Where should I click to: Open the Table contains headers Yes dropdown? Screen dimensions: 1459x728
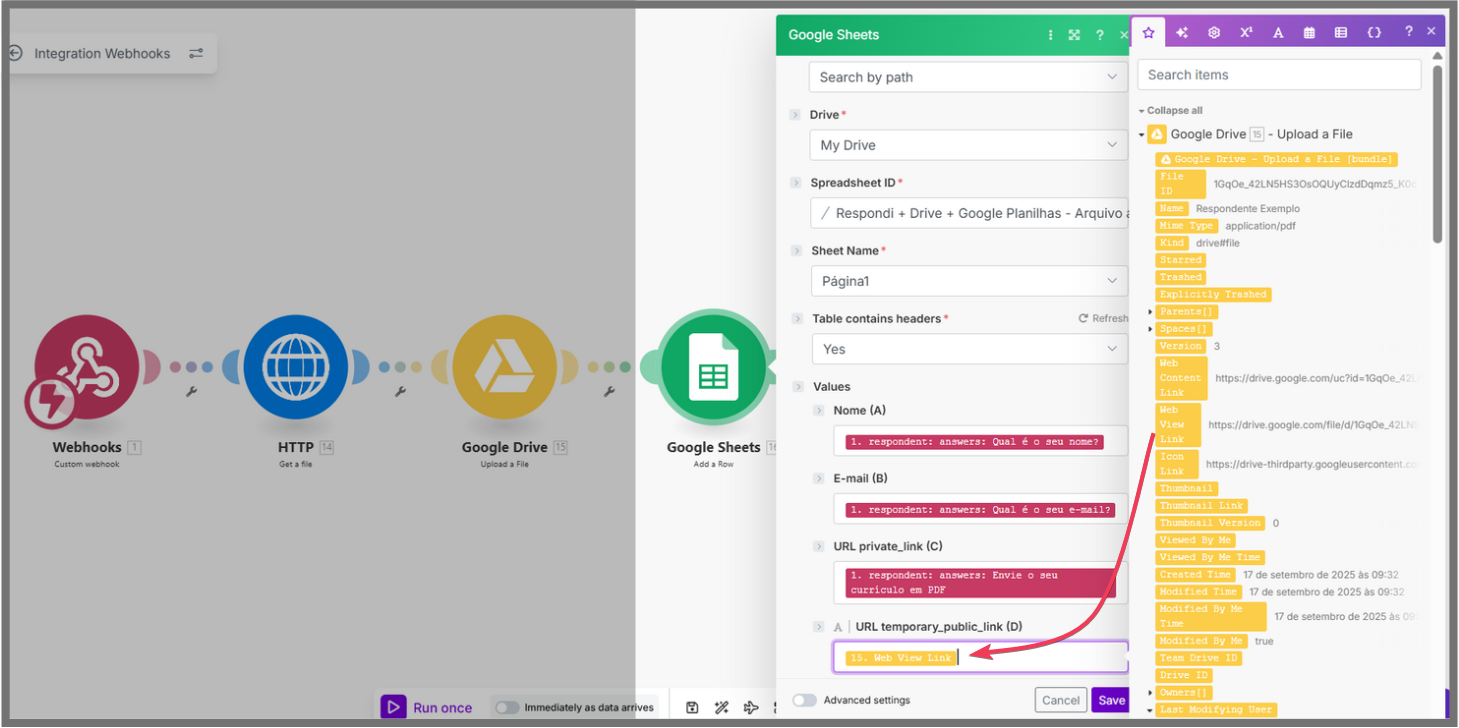tap(968, 349)
